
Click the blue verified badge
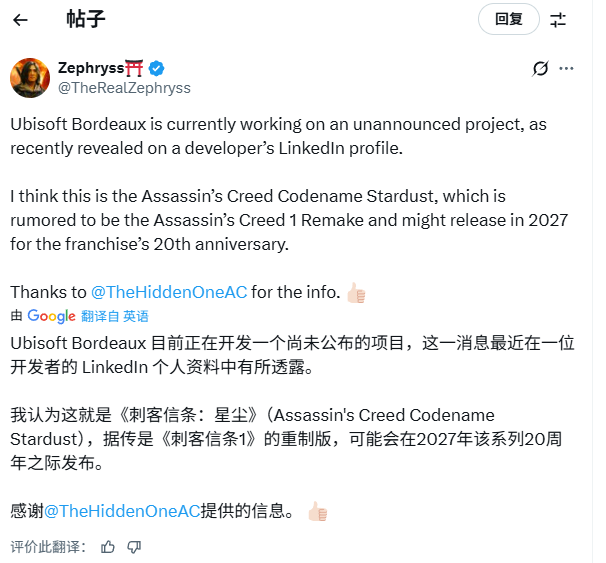point(157,68)
